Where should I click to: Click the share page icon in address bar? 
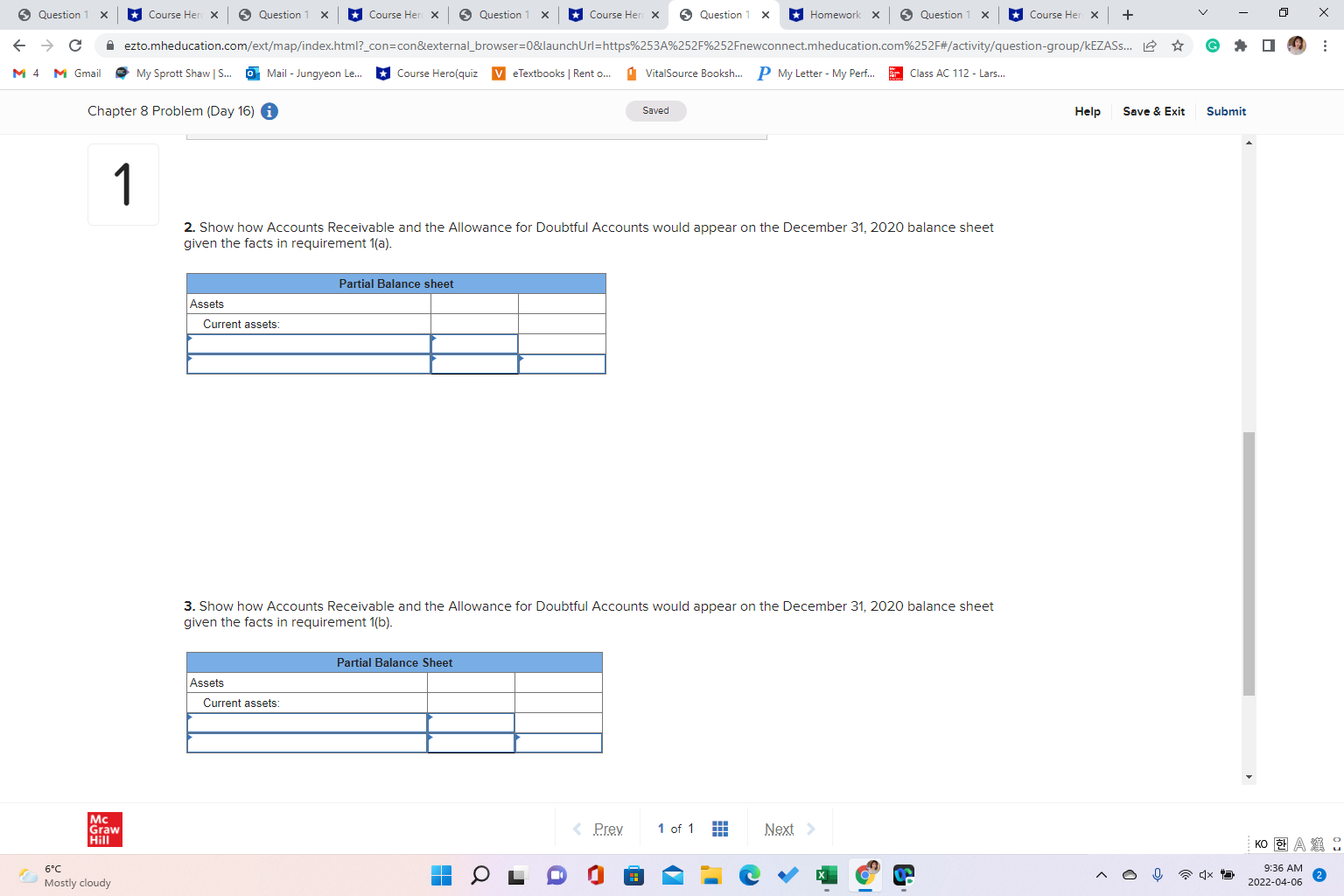(x=1150, y=45)
